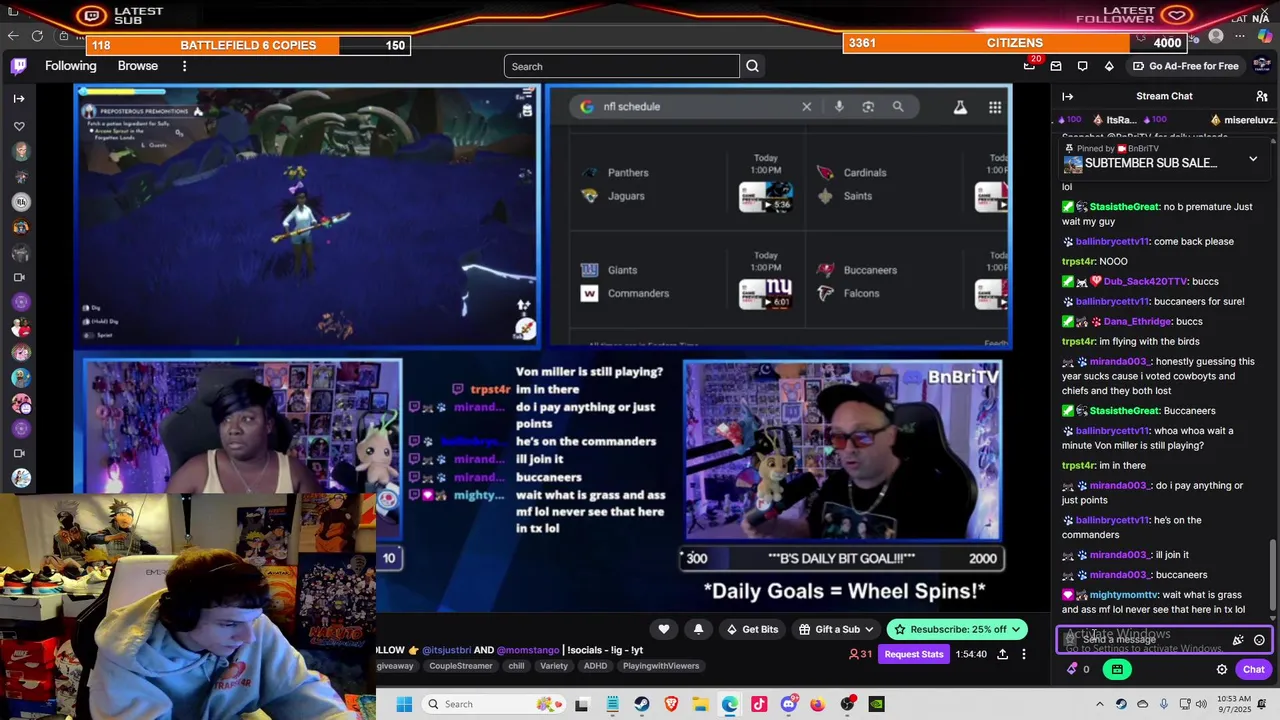Image resolution: width=1280 pixels, height=720 pixels.
Task: Open the Resubscribe 25% off dropdown
Action: pyautogui.click(x=958, y=629)
